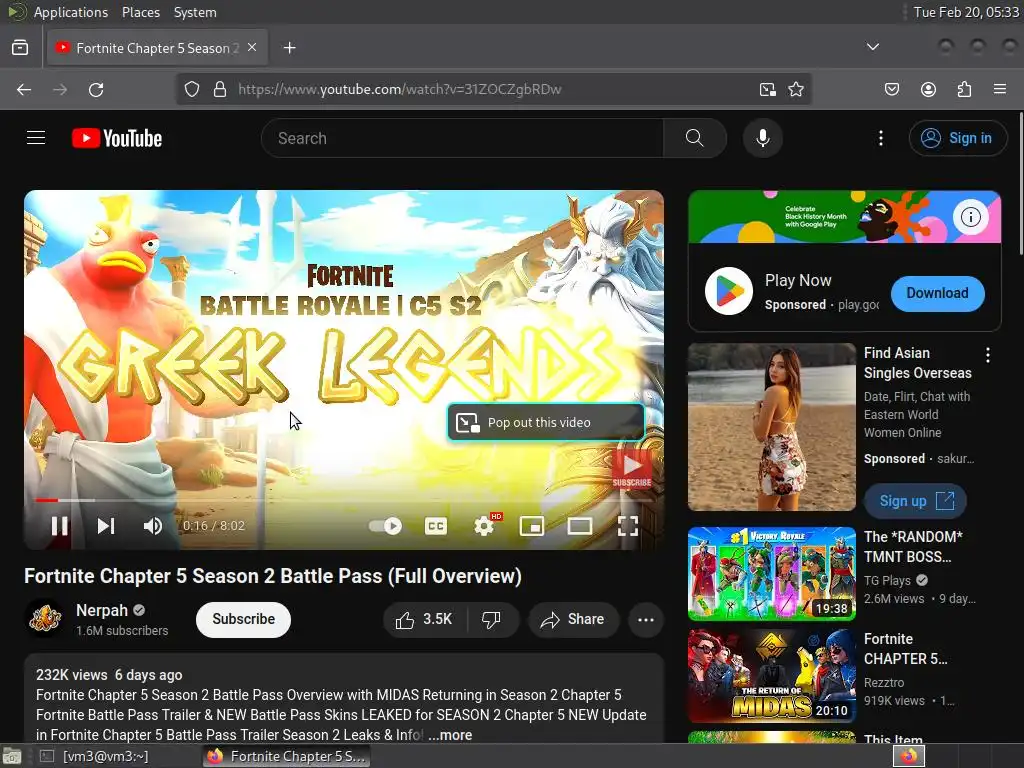Reload the current page
The width and height of the screenshot is (1024, 768).
[96, 89]
